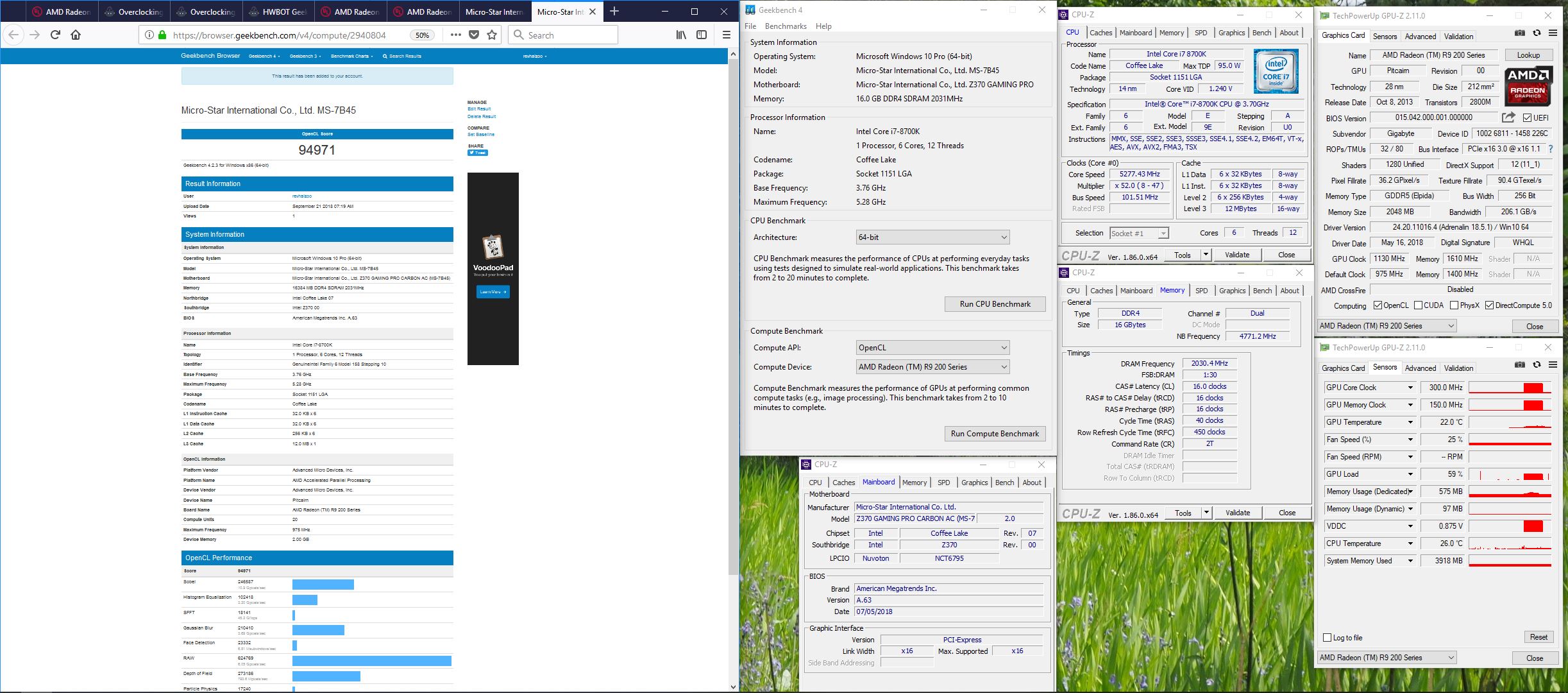Refresh GPU-Z Graphics Card window

coord(1537,33)
